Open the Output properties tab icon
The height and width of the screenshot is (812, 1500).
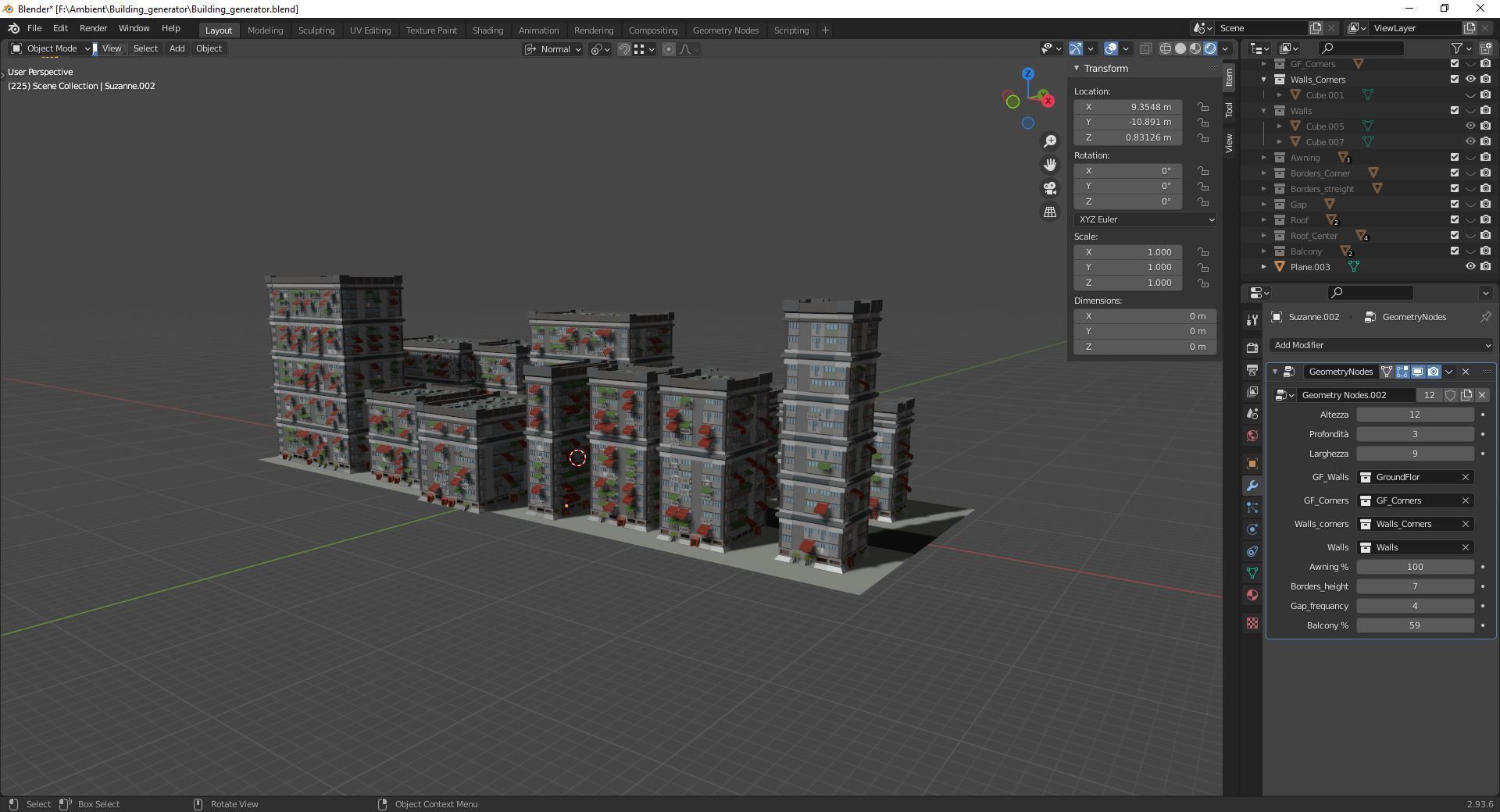(x=1252, y=369)
